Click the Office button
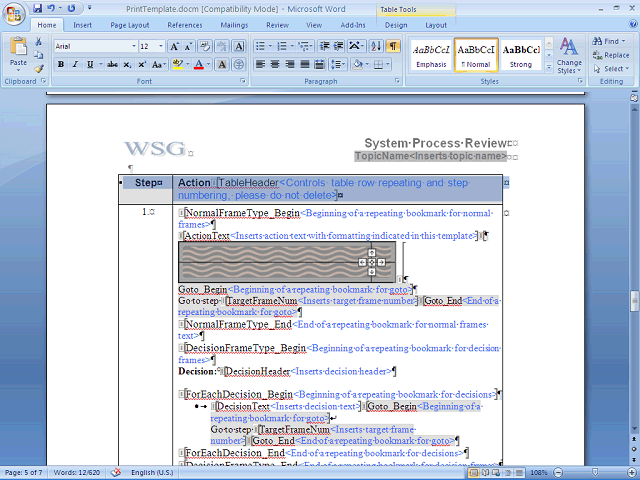640x480 pixels. [x=14, y=14]
